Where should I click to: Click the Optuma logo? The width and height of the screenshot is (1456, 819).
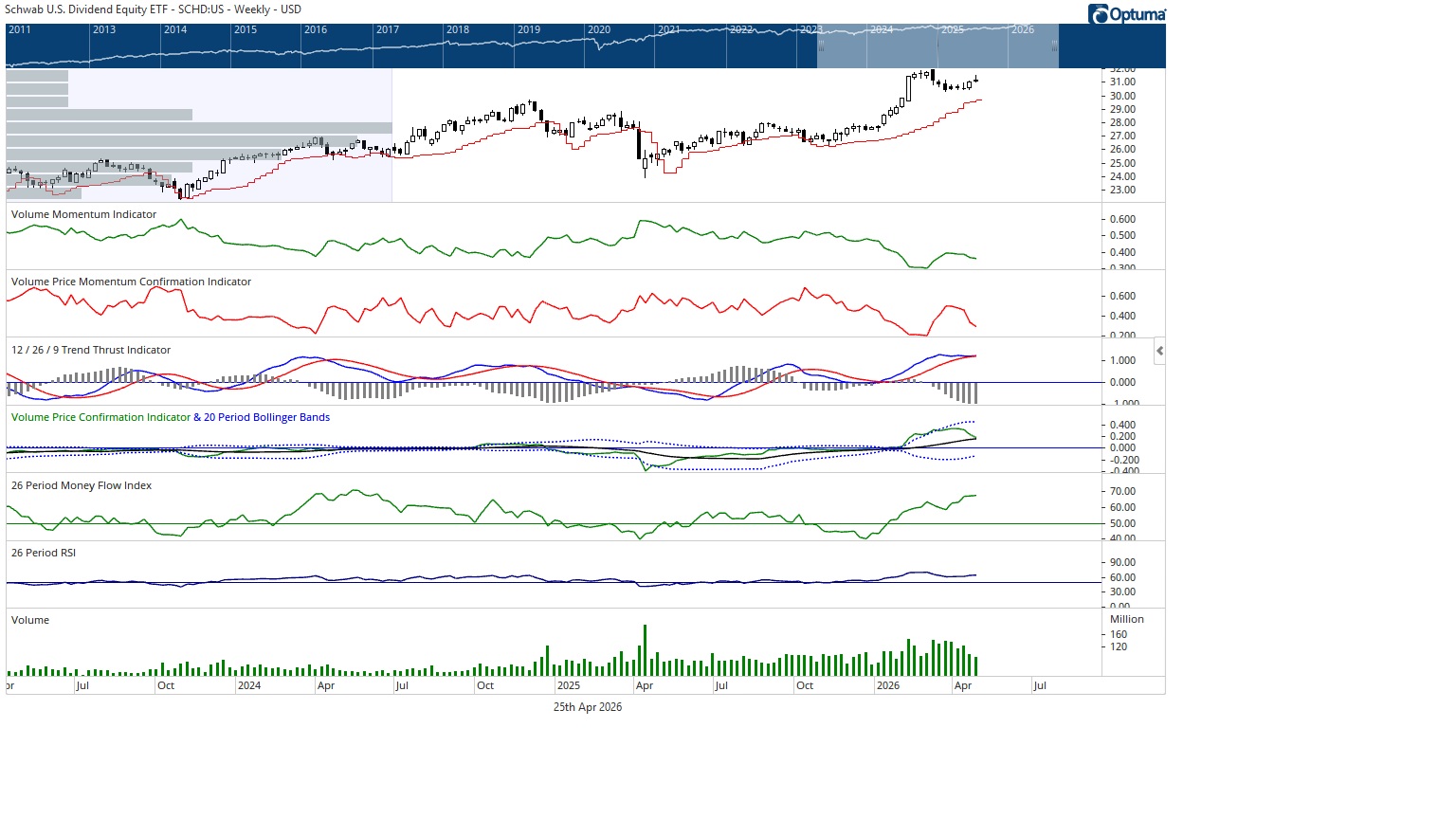click(1127, 14)
